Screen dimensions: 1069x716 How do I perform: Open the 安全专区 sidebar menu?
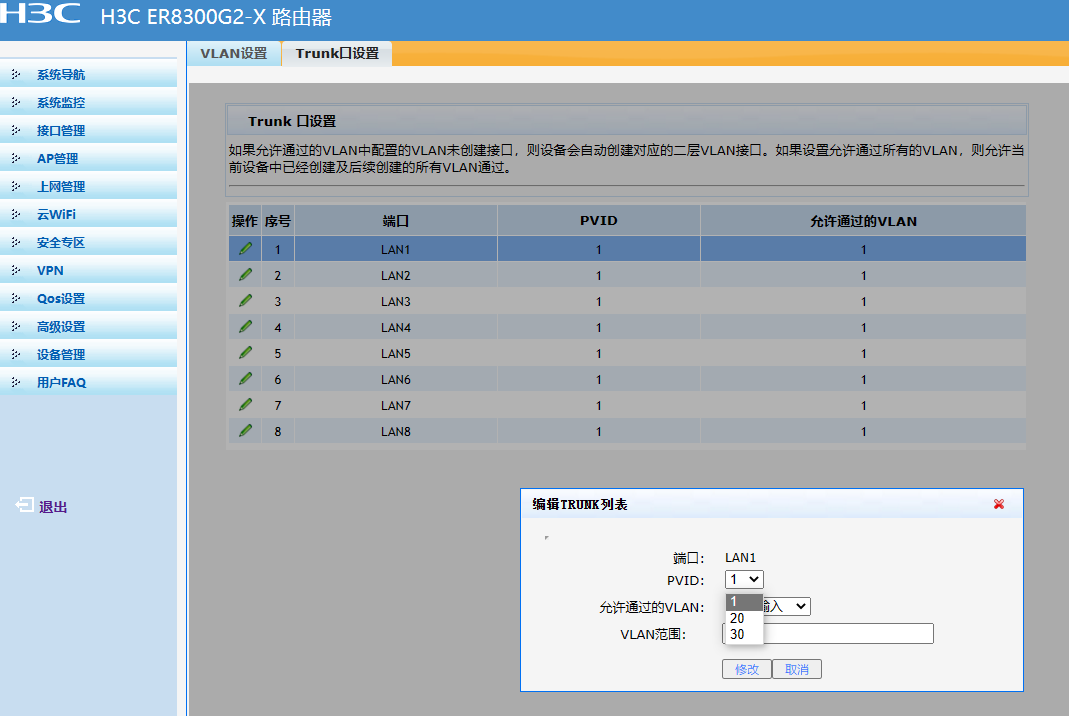(89, 241)
